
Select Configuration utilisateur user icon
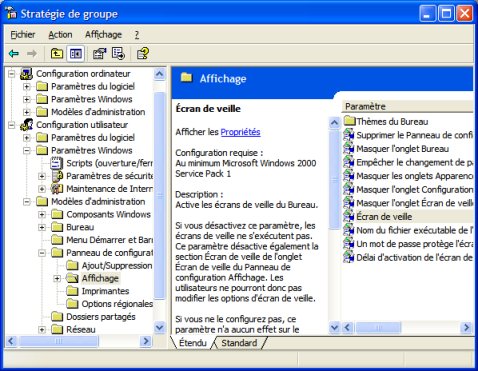[x=26, y=125]
